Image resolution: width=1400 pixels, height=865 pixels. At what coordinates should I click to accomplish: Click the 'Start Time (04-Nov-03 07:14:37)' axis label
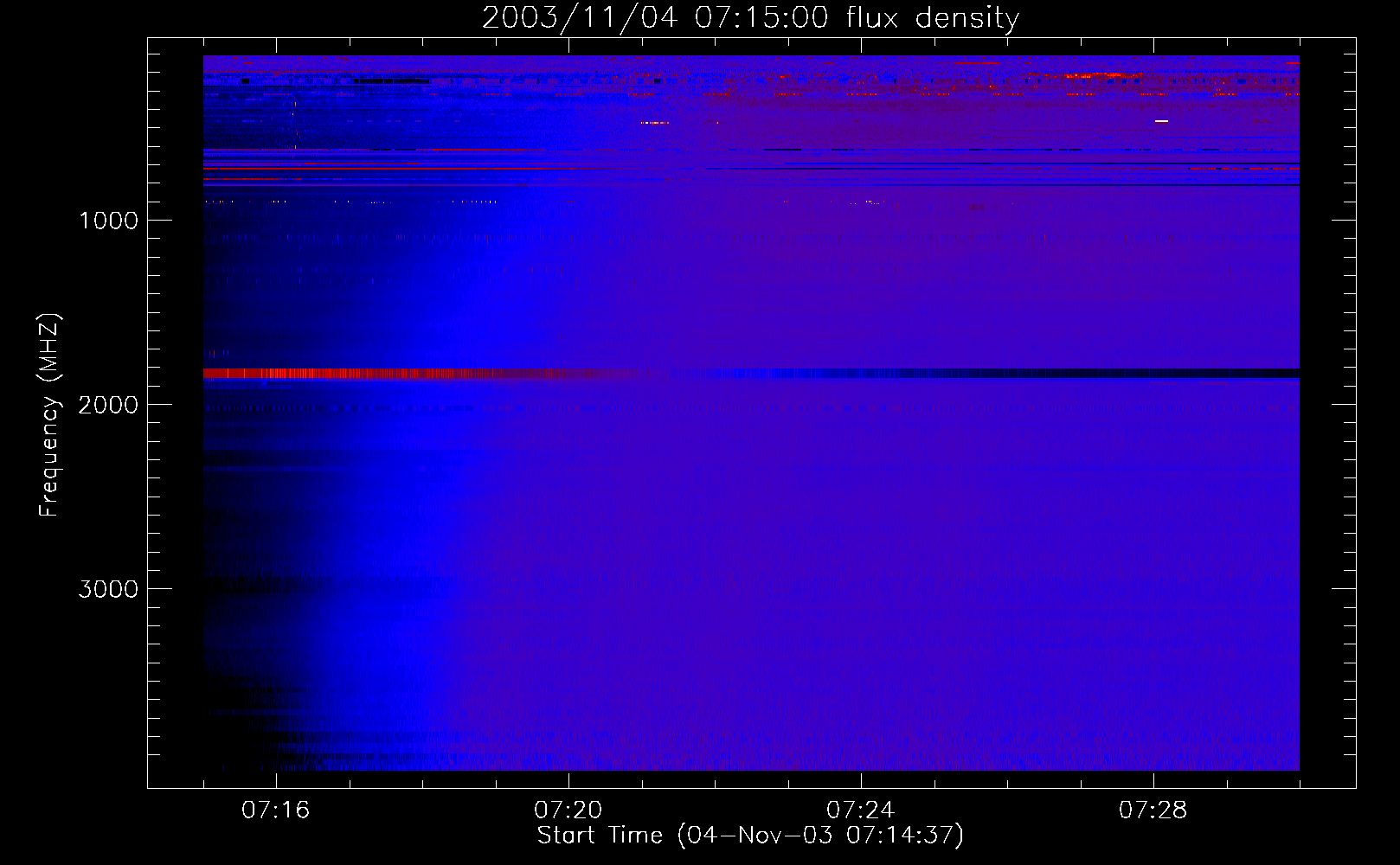pyautogui.click(x=750, y=836)
